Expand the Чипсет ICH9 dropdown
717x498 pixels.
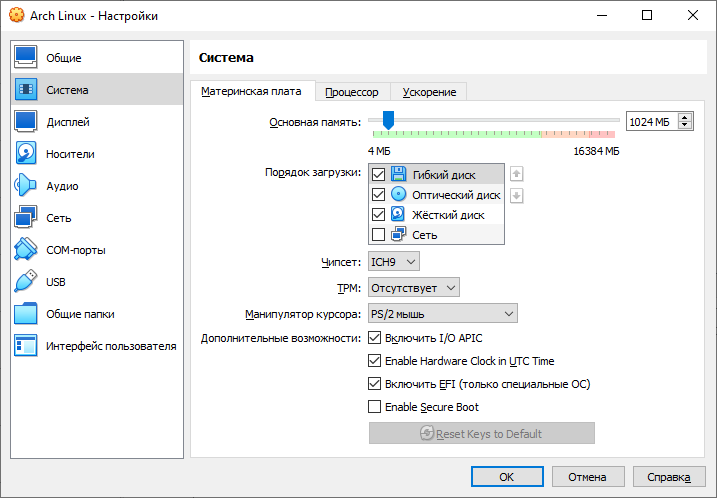394,262
